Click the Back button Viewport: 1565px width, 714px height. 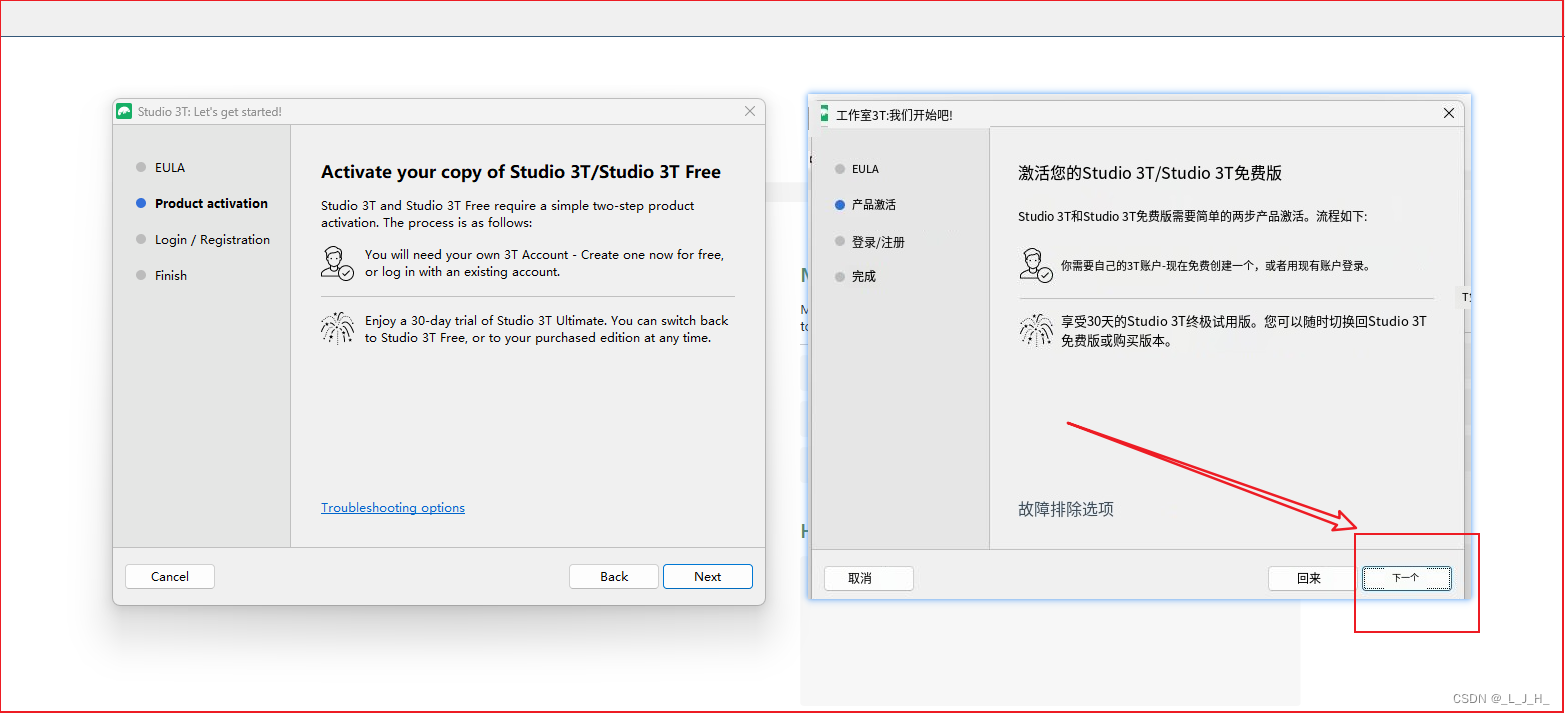click(x=614, y=577)
